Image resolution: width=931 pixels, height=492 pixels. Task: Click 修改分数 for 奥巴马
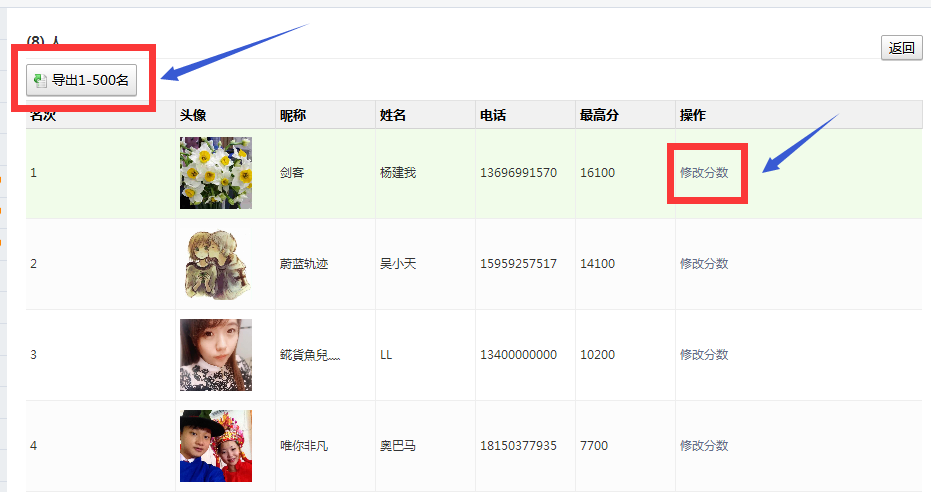coord(704,446)
